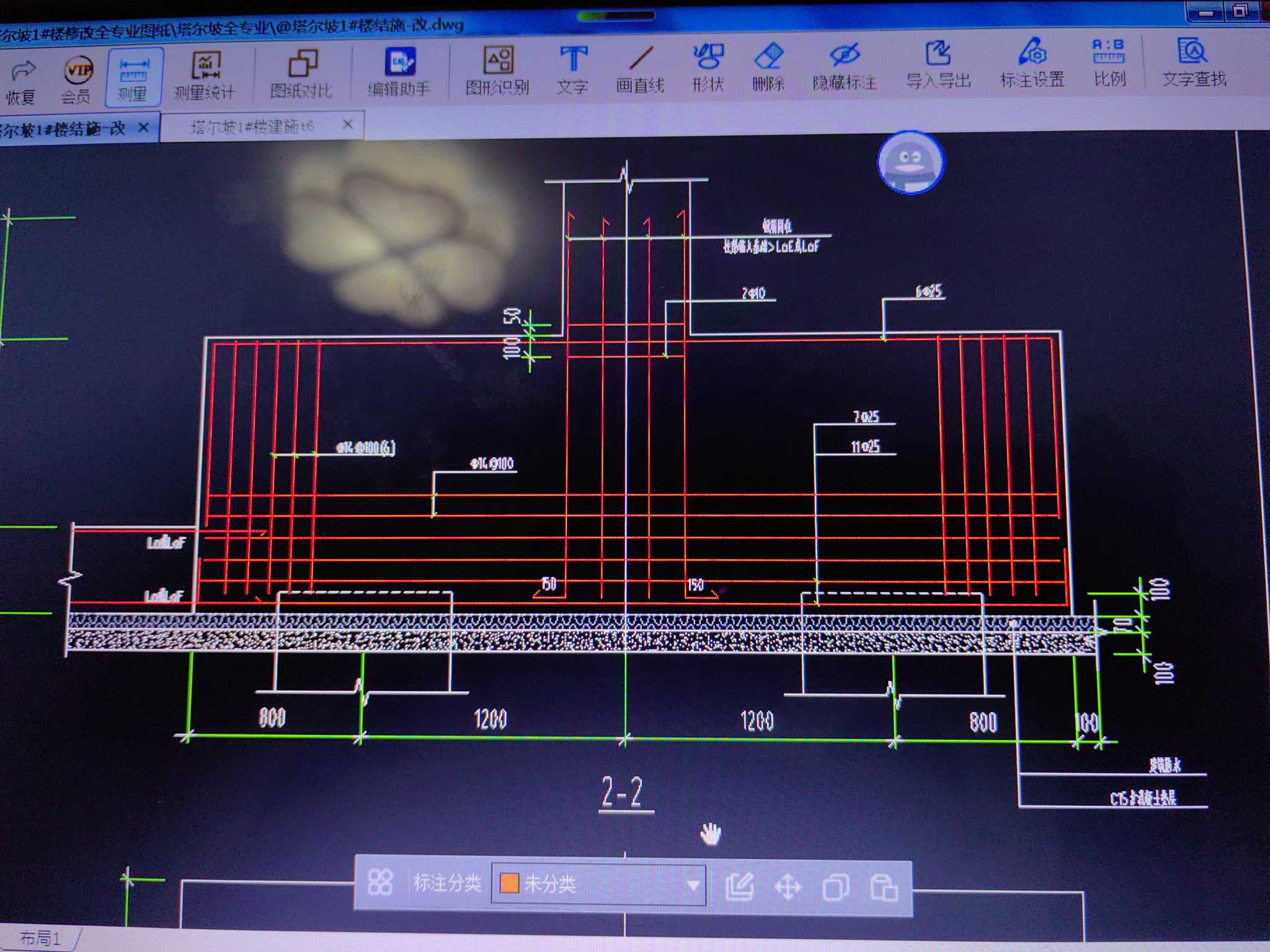
Task: Click the edit annotation pencil icon
Action: [x=740, y=886]
